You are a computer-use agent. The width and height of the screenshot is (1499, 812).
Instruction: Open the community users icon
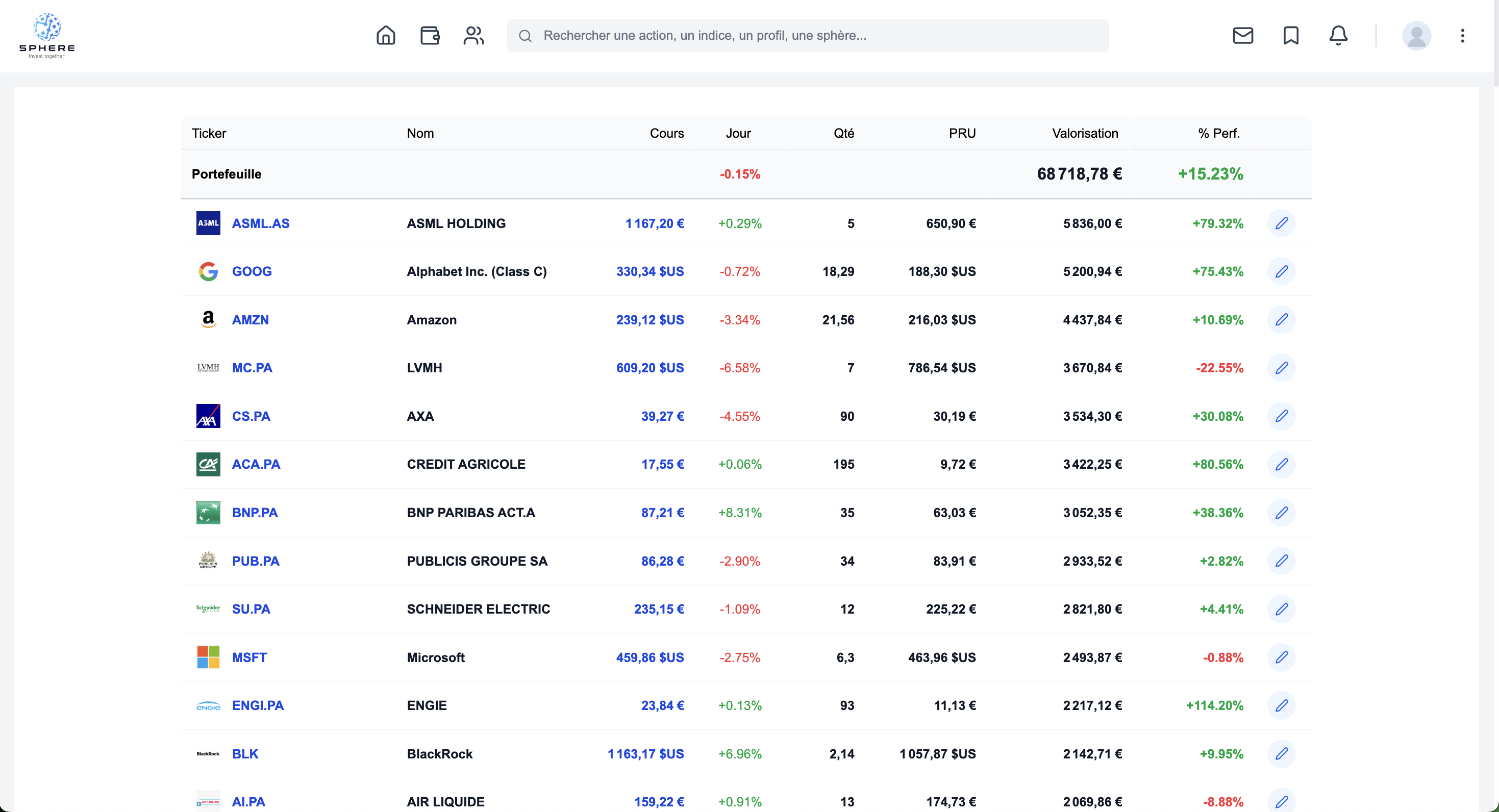coord(473,36)
